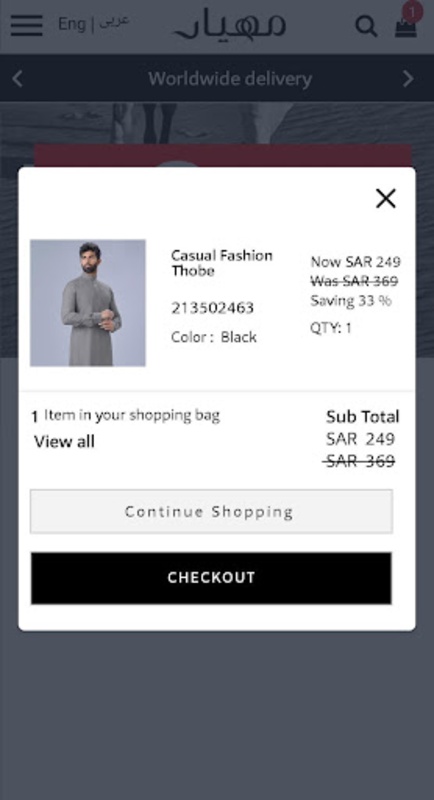The height and width of the screenshot is (800, 434).
Task: Click the search magnifier icon
Action: pyautogui.click(x=366, y=26)
